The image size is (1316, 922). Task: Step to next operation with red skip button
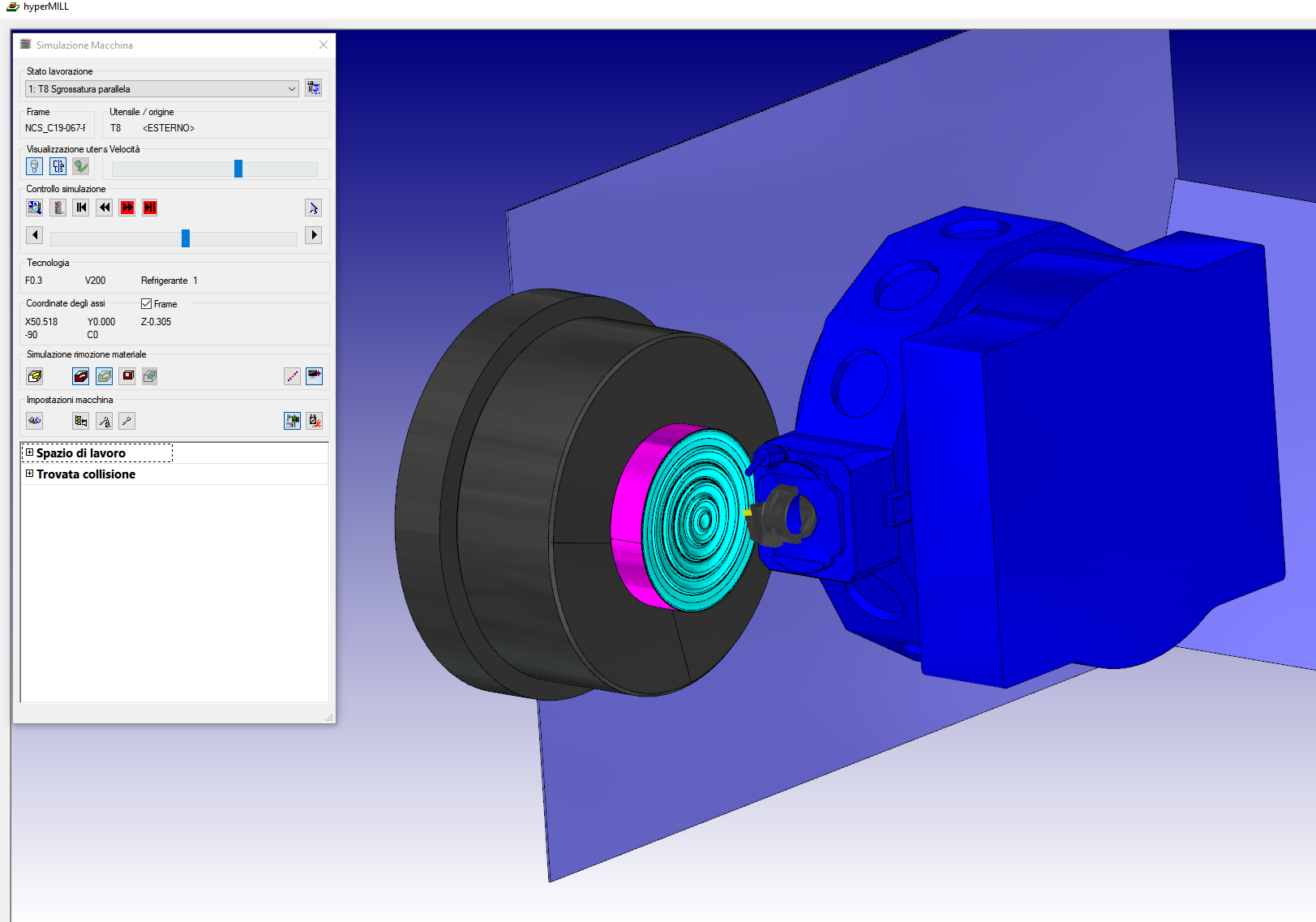click(x=150, y=208)
